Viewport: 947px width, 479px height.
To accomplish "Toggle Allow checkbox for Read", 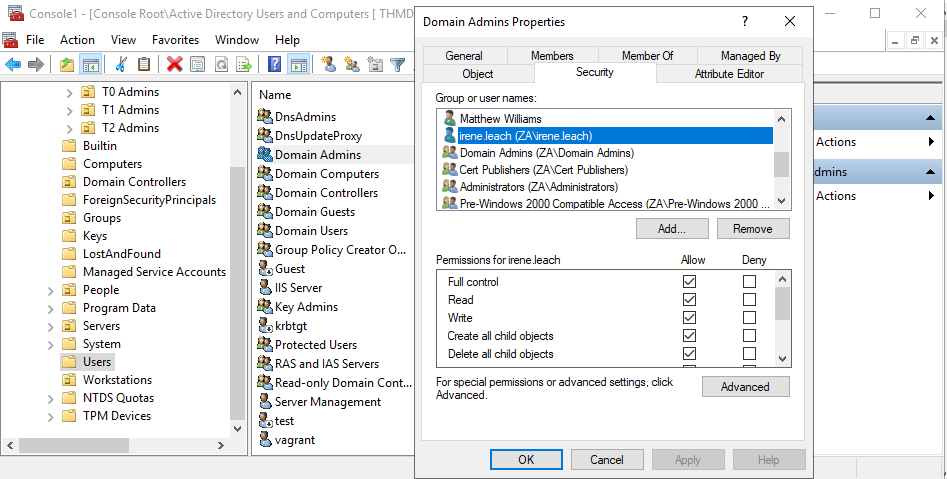I will tap(689, 300).
